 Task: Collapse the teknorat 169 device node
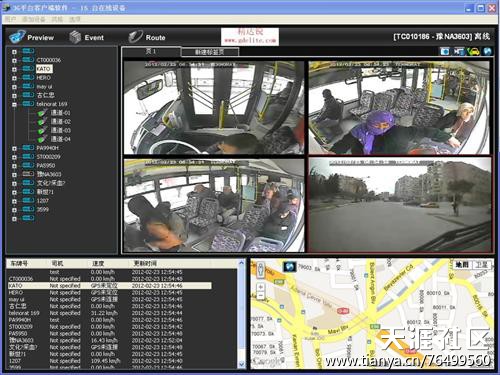pyautogui.click(x=14, y=104)
